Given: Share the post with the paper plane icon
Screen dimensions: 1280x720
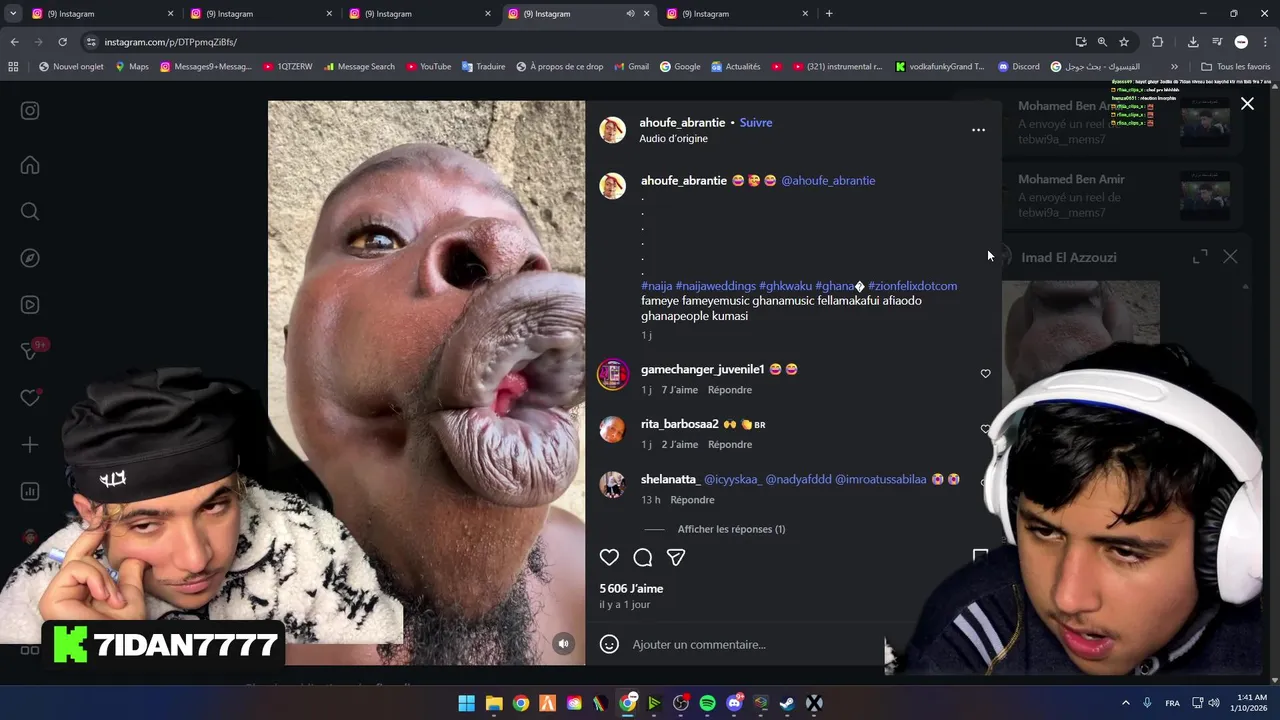Looking at the screenshot, I should 676,557.
